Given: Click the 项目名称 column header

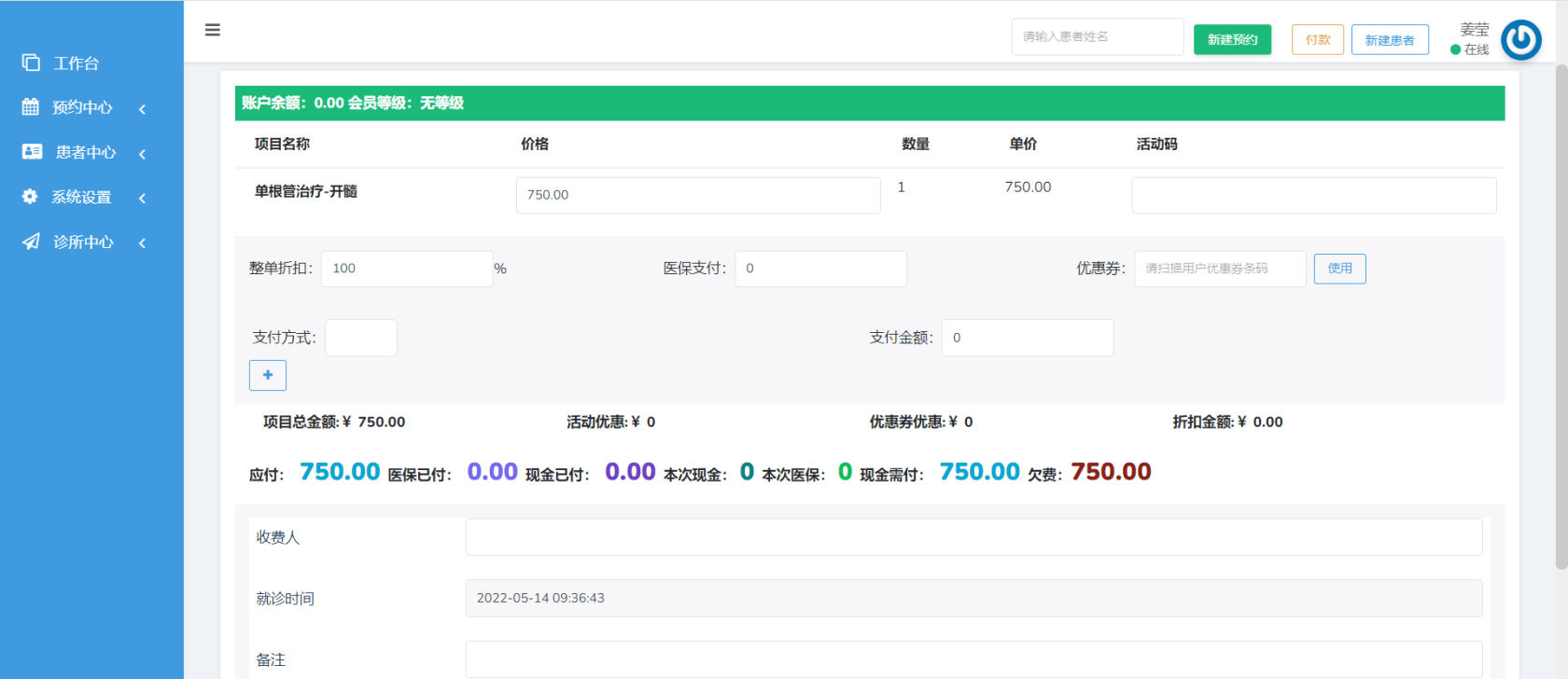Looking at the screenshot, I should (x=283, y=144).
